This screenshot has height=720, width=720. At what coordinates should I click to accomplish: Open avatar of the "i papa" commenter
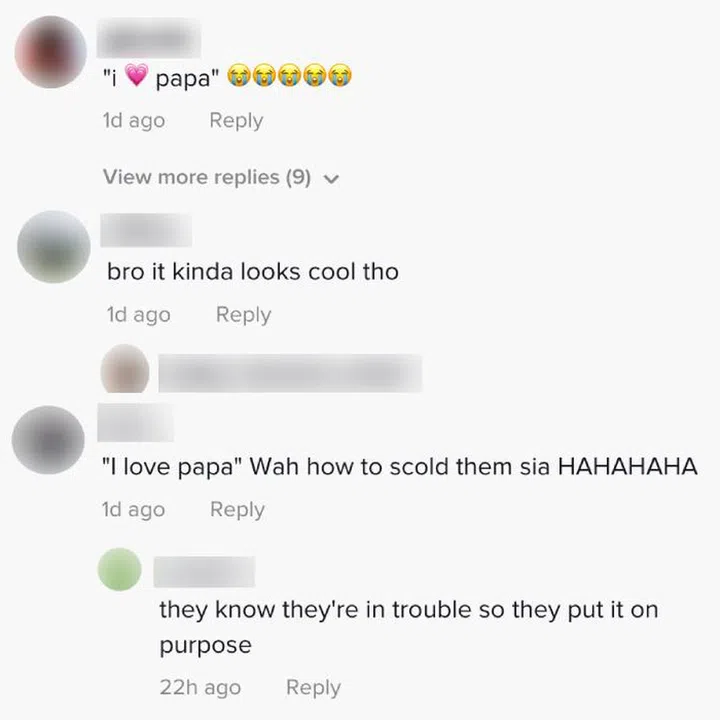(51, 52)
